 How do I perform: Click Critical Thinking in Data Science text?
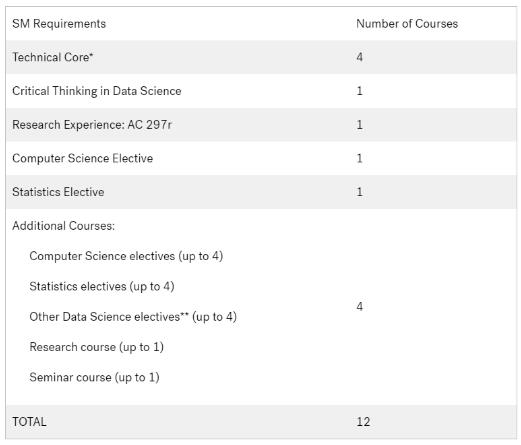(x=97, y=91)
